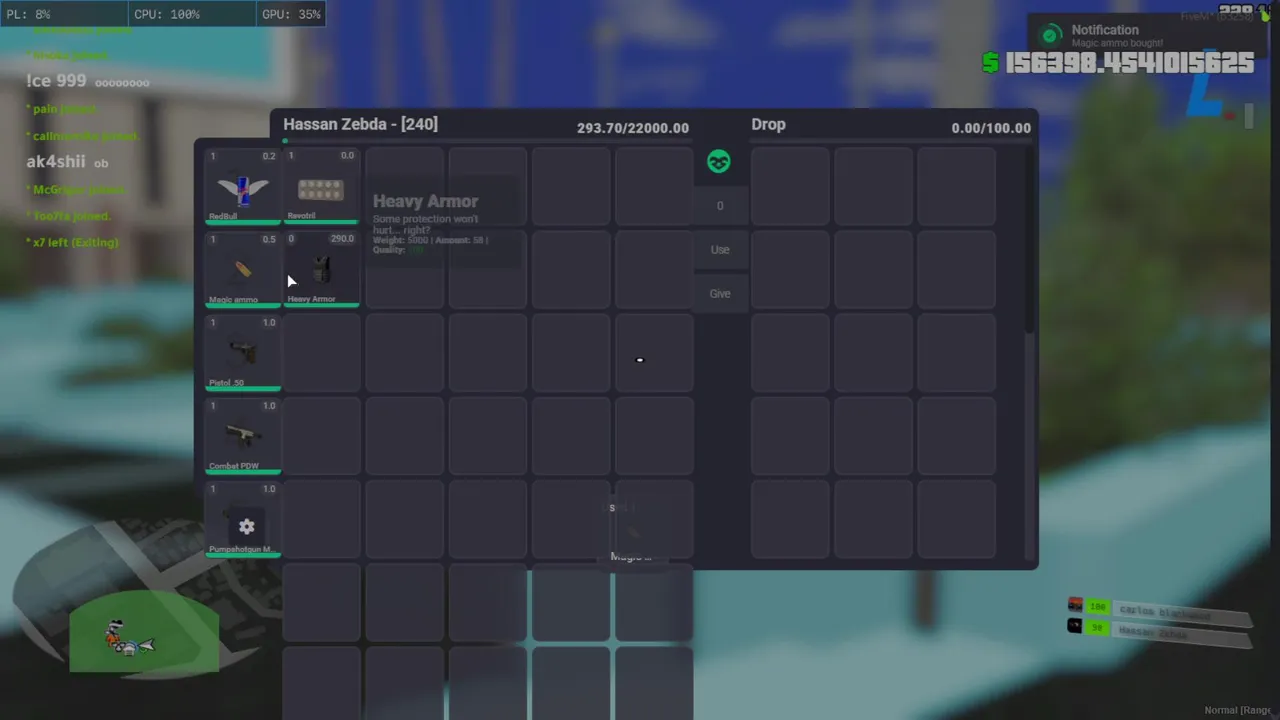Click the Too7fa joined chat message
Image resolution: width=1280 pixels, height=720 pixels.
click(x=68, y=216)
